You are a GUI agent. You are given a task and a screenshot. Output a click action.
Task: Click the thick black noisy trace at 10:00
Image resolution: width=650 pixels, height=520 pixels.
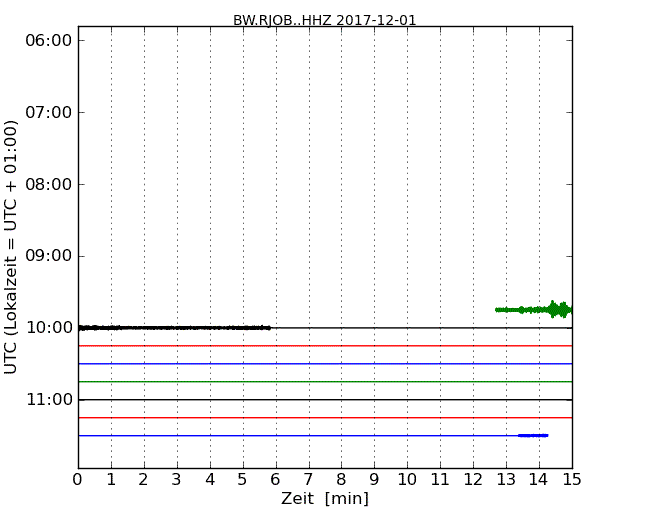(x=174, y=328)
